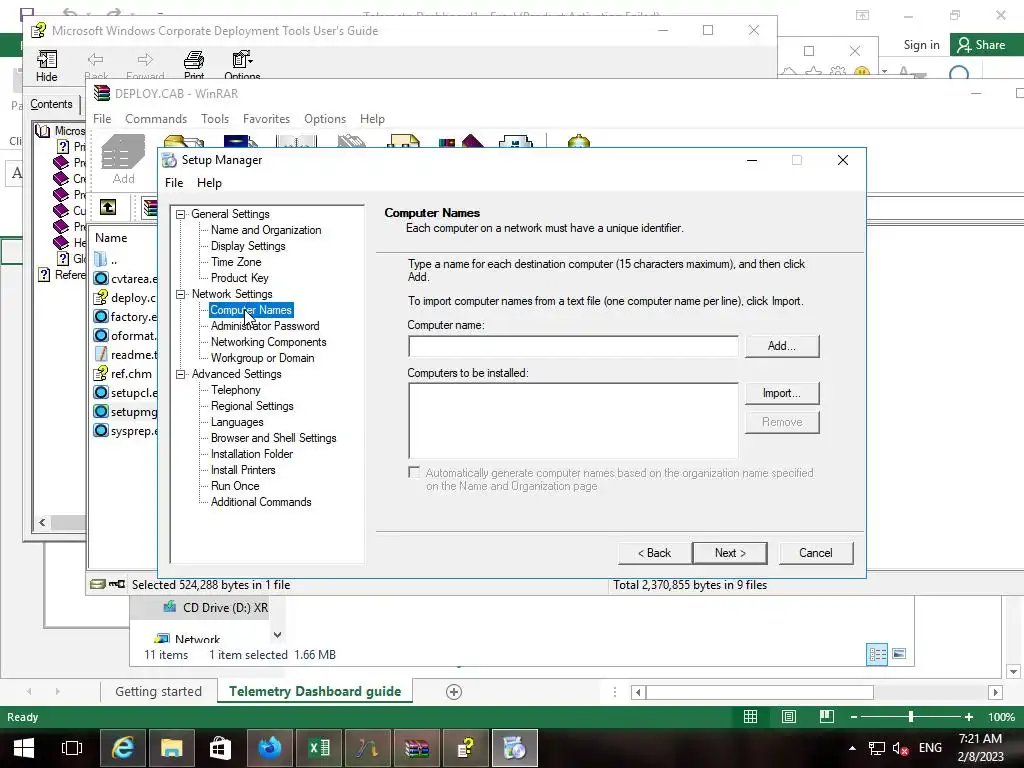This screenshot has height=768, width=1024.
Task: Click Print icon in User's Guide toolbar
Action: coord(193,66)
